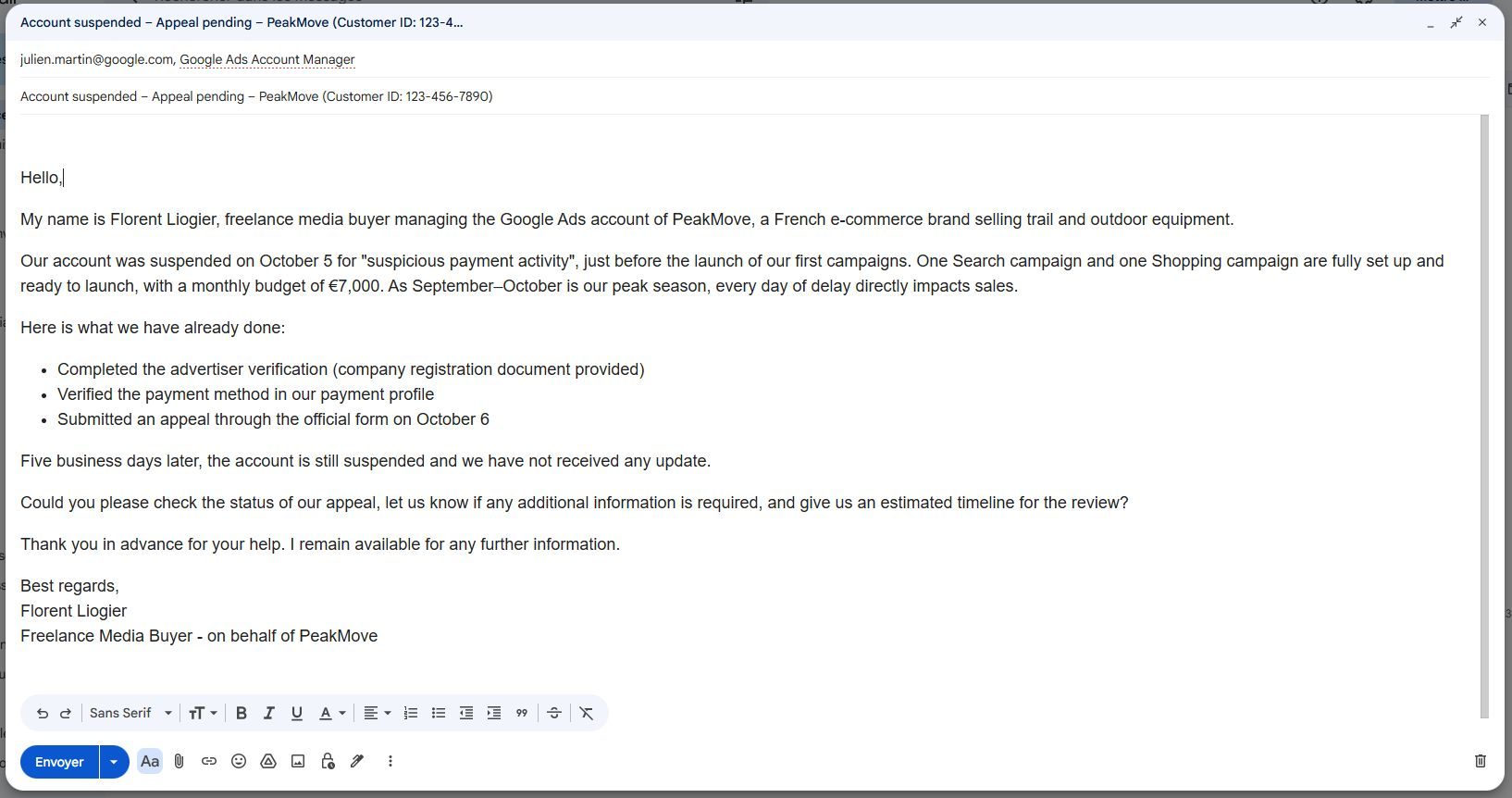
Task: Toggle confidential mode lock icon
Action: pyautogui.click(x=328, y=761)
